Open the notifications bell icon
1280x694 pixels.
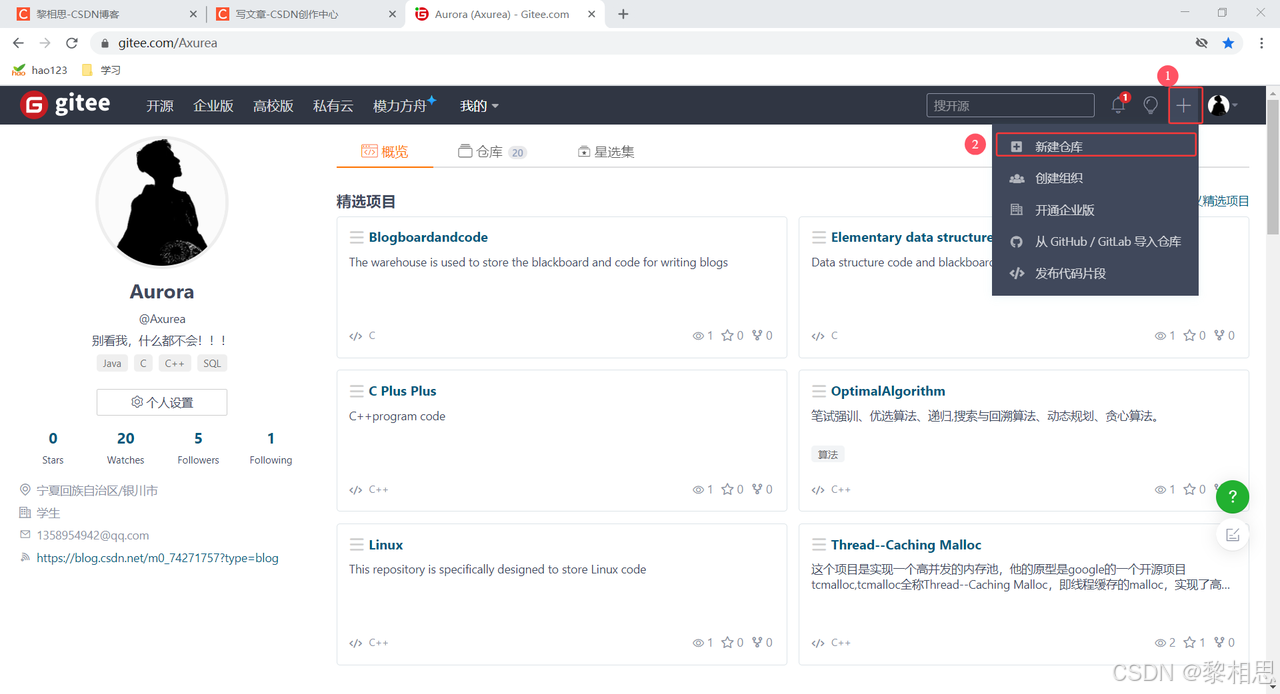coord(1118,105)
